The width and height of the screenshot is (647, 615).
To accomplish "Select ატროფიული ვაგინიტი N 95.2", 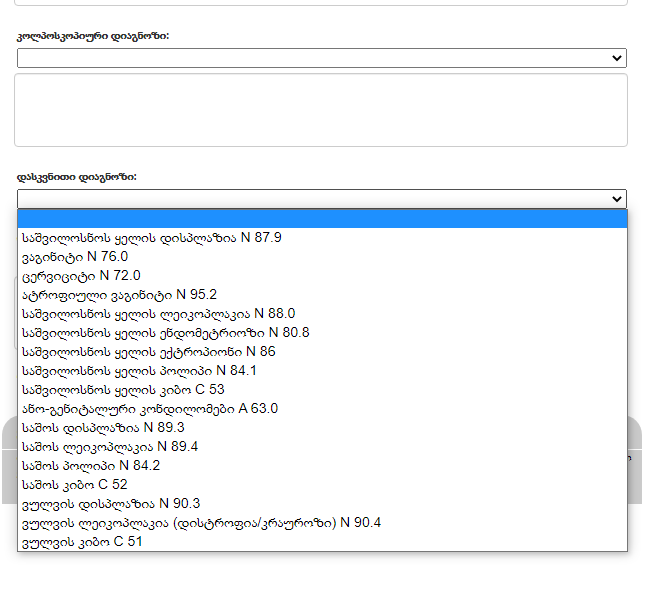I will tap(119, 295).
